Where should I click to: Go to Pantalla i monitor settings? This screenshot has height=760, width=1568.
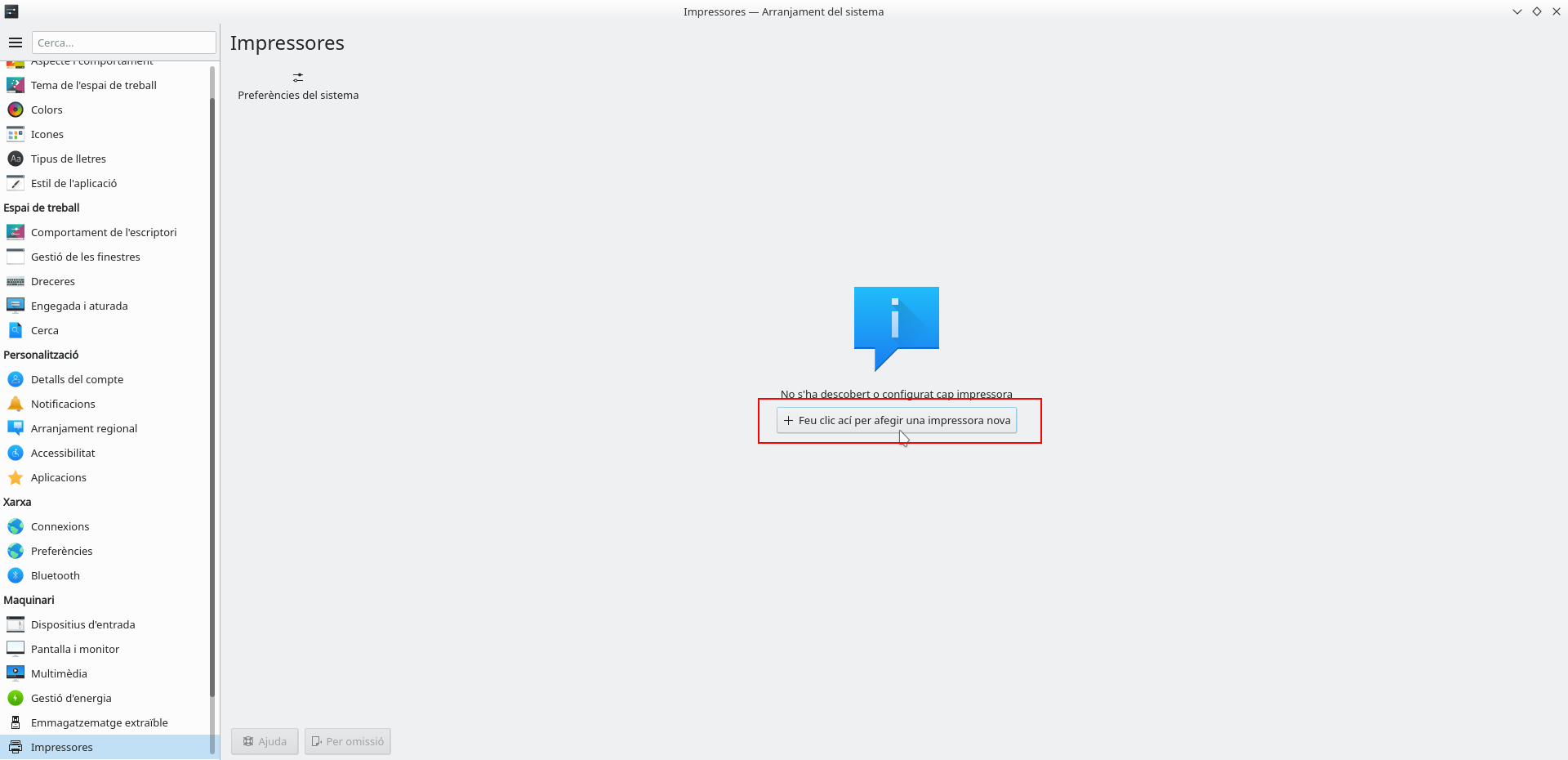[75, 649]
